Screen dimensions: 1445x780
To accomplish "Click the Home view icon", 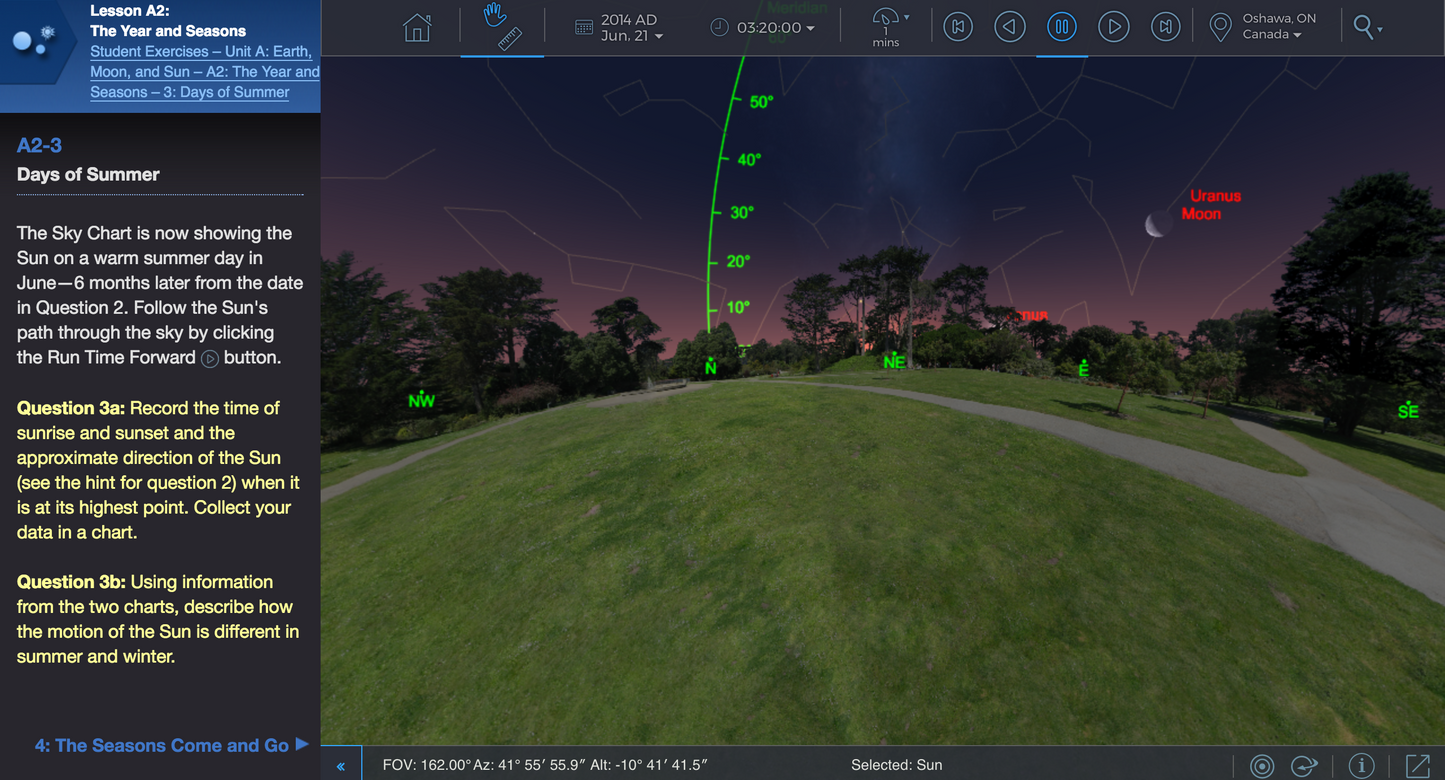I will [x=417, y=27].
